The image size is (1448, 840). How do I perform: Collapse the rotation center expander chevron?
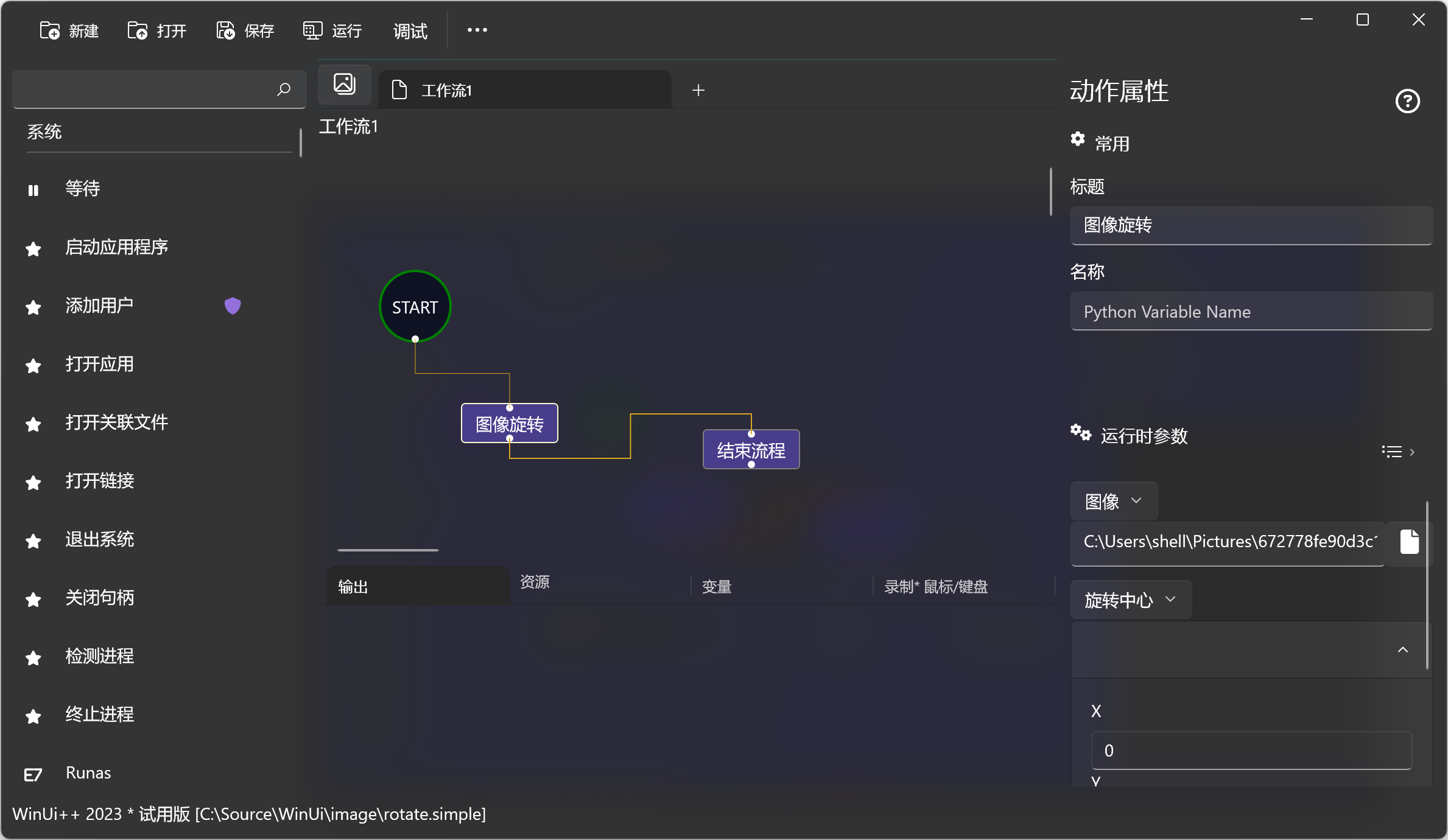pyautogui.click(x=1403, y=649)
